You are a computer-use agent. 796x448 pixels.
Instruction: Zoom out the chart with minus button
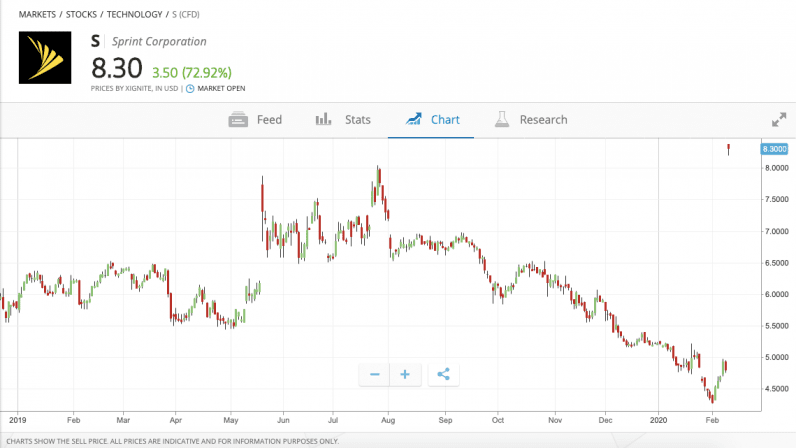(x=375, y=375)
